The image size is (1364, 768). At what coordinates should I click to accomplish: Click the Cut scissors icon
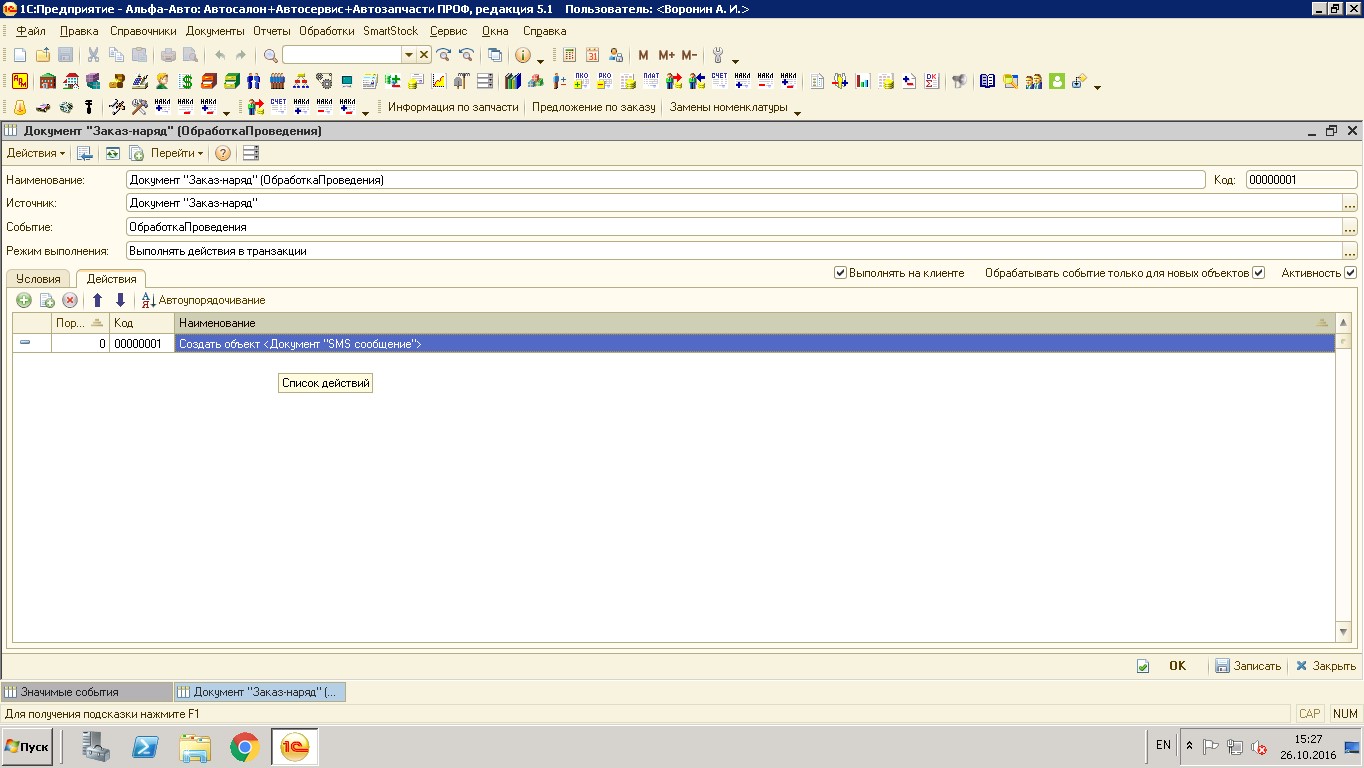pyautogui.click(x=93, y=56)
